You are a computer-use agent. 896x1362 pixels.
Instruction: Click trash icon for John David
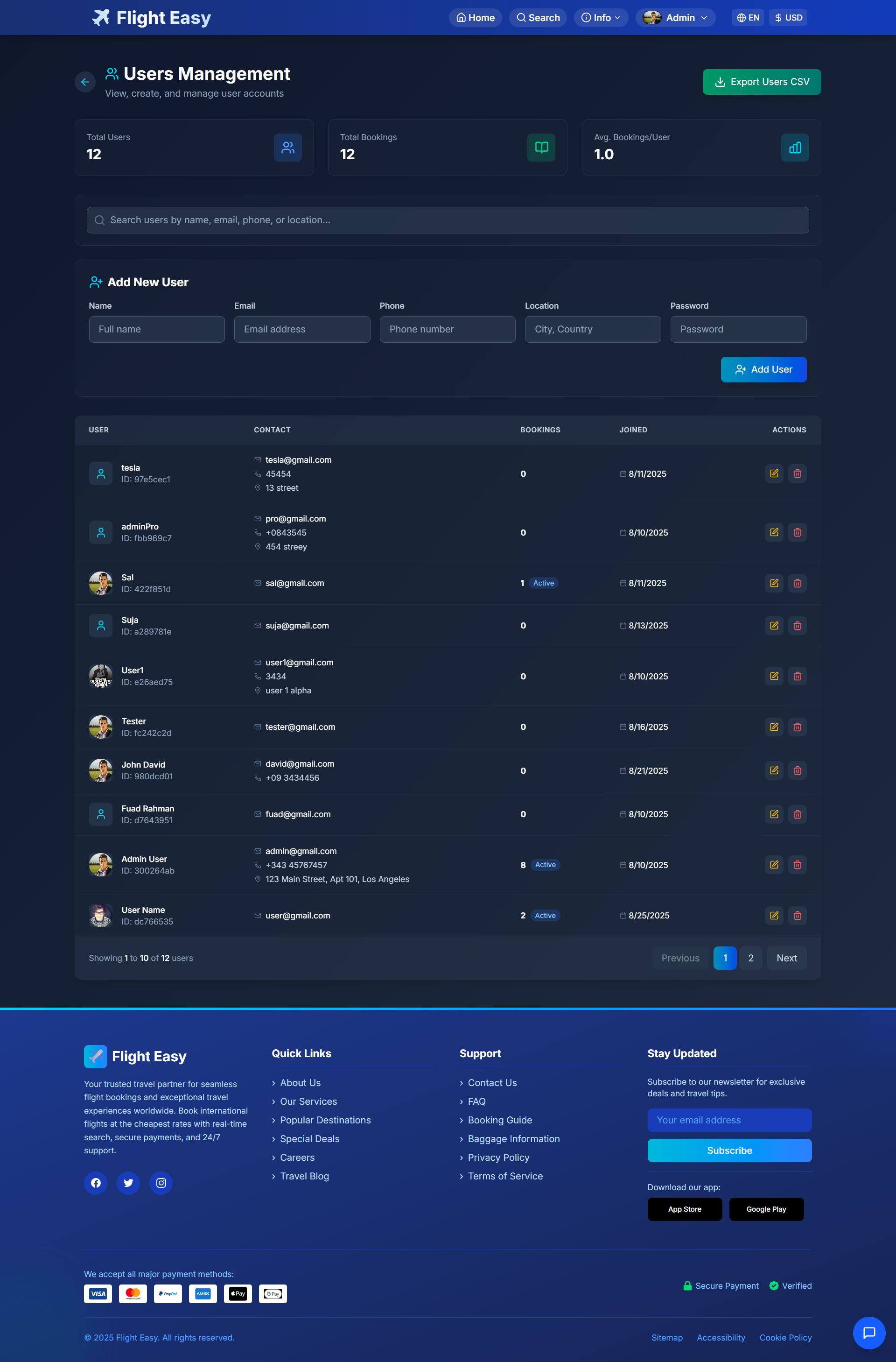(x=797, y=770)
